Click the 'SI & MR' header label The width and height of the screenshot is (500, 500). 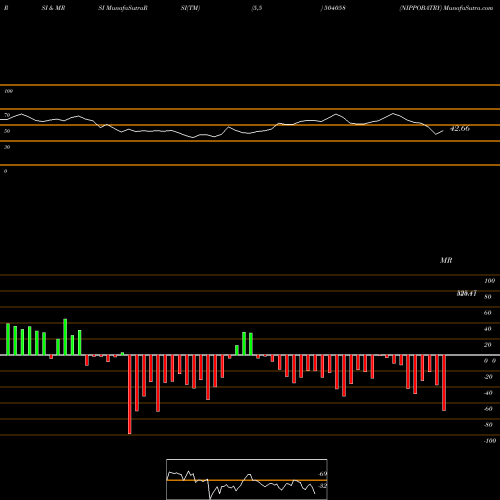click(x=53, y=8)
